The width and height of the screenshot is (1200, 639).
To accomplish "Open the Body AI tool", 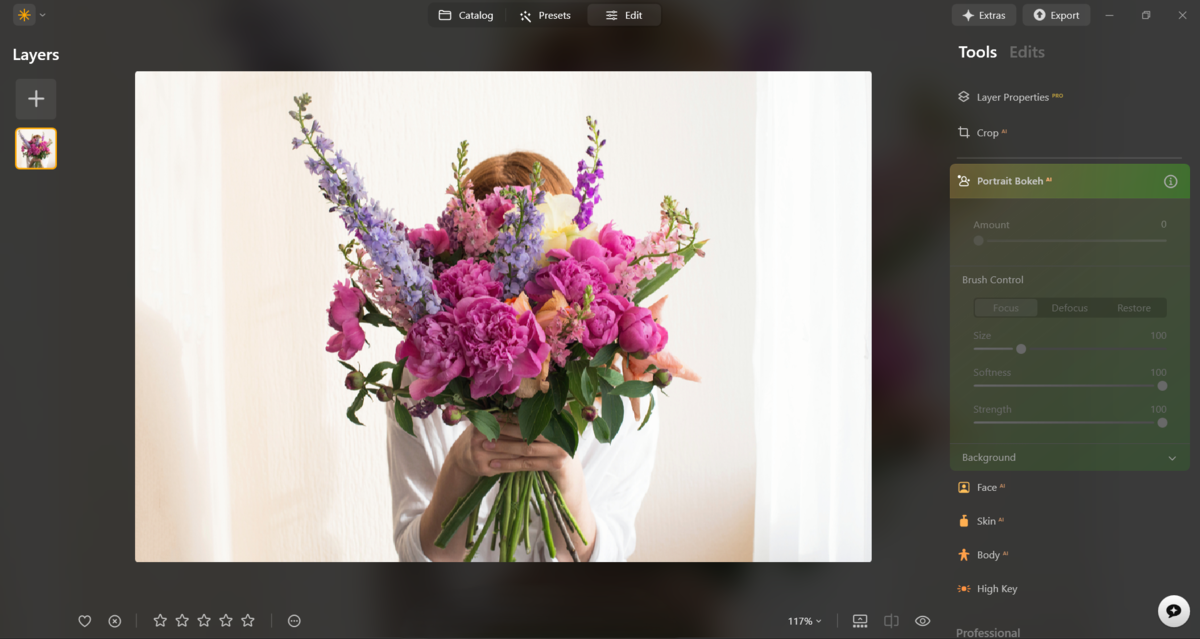I will [987, 555].
